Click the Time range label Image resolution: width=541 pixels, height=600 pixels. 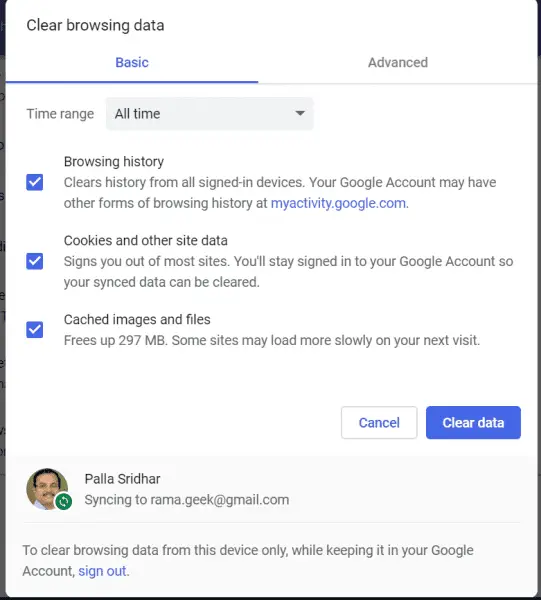tap(60, 114)
